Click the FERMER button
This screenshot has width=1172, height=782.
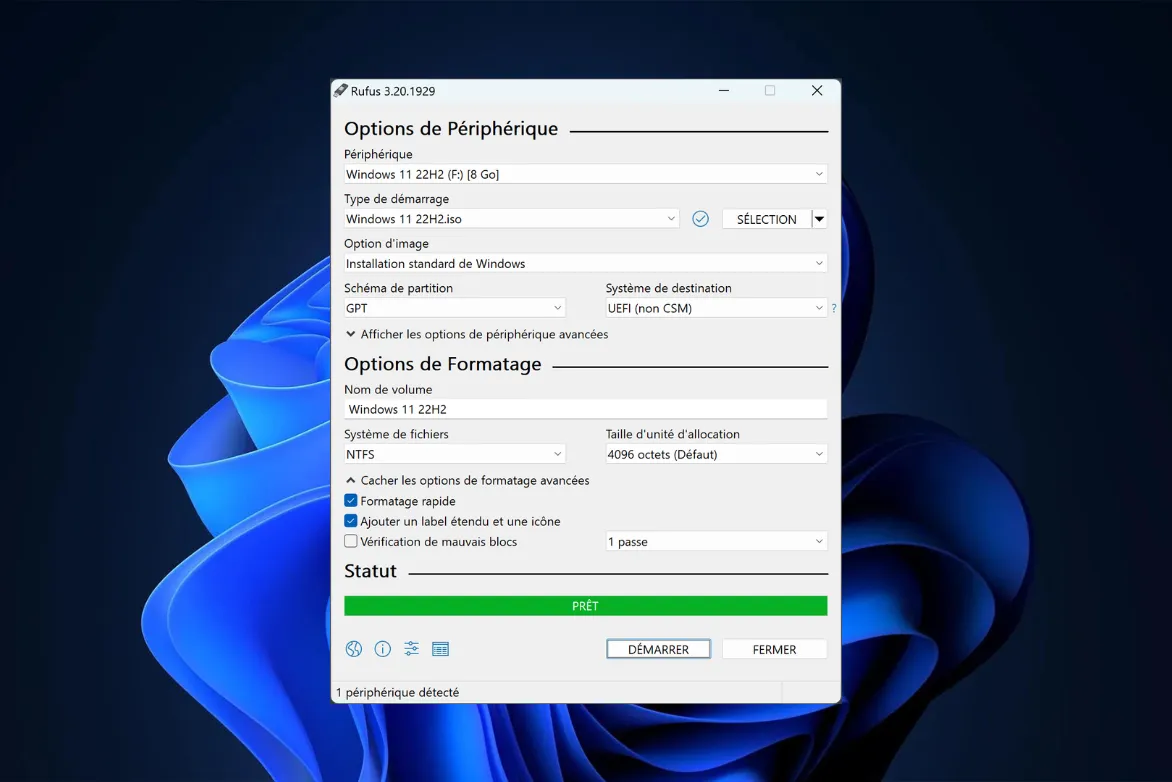774,649
